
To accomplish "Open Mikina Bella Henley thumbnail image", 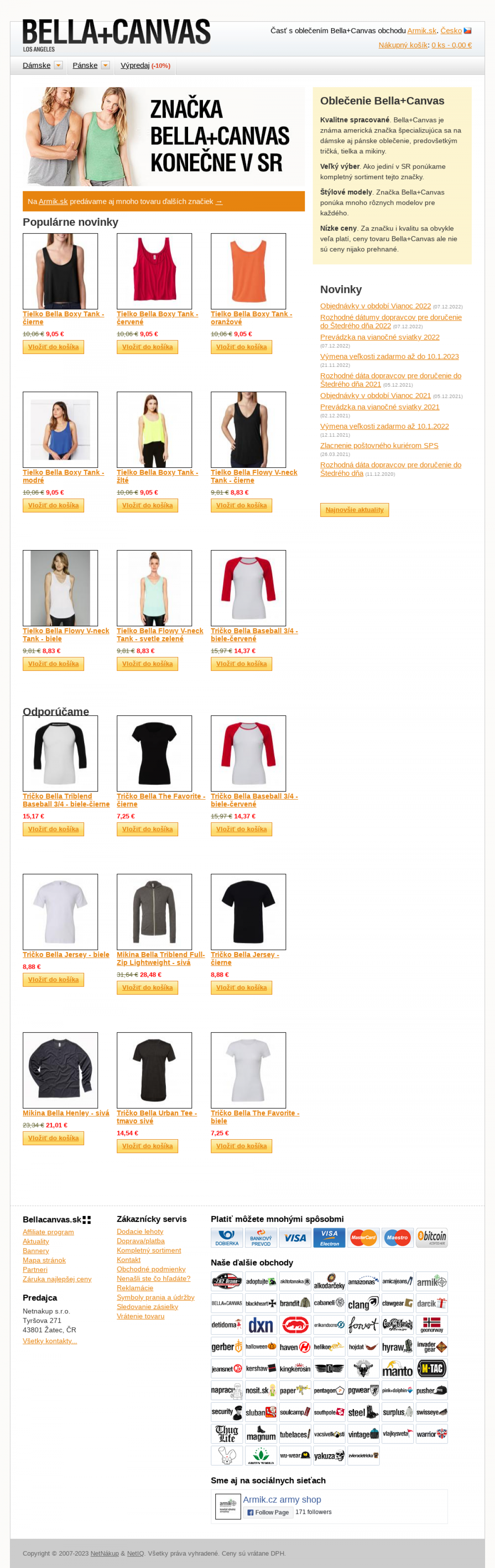I will (x=60, y=1070).
